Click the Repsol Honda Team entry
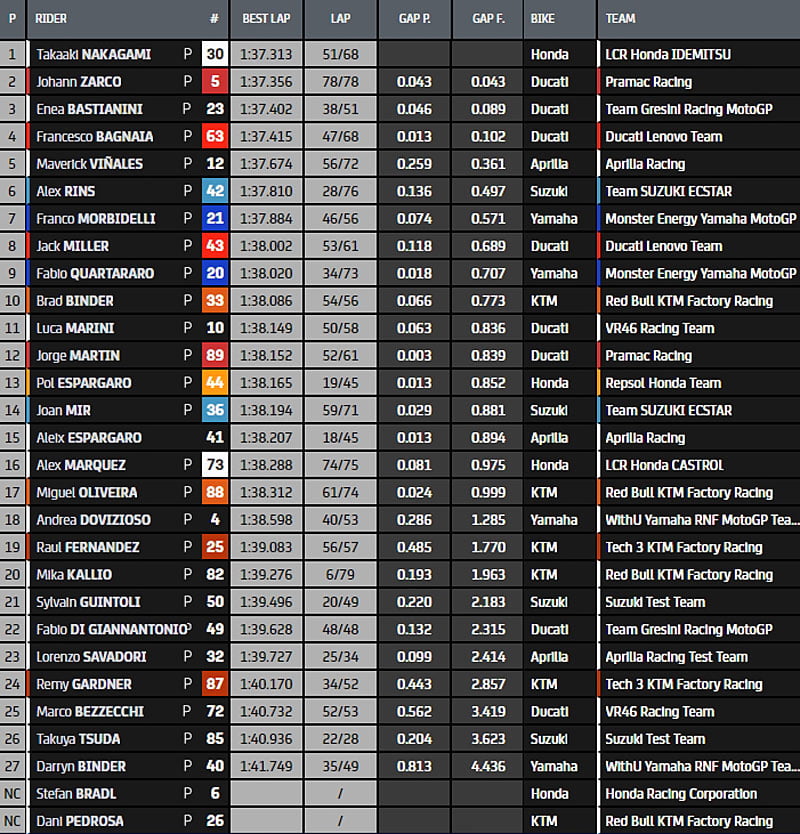Viewport: 800px width, 834px height. click(663, 383)
